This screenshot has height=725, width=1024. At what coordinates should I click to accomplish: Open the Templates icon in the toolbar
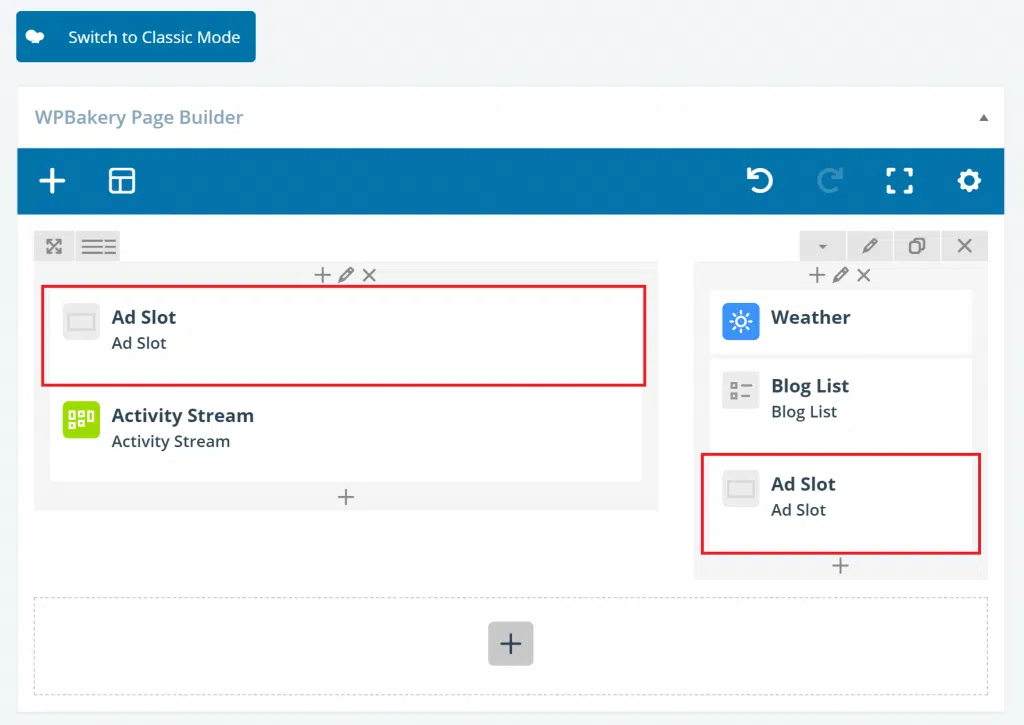[122, 181]
